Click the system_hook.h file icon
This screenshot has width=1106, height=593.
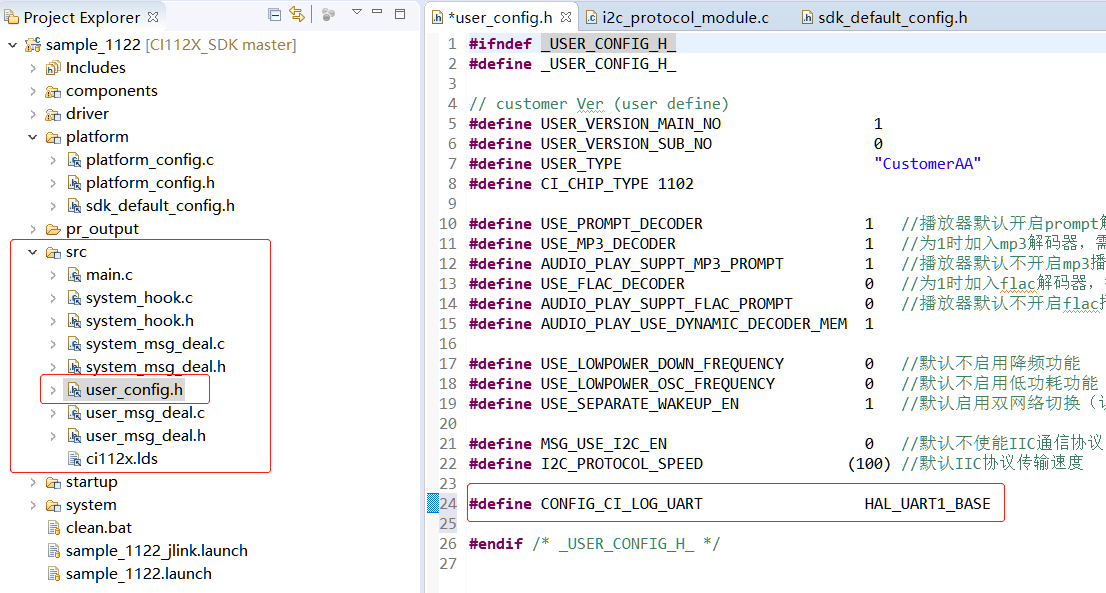coord(74,322)
